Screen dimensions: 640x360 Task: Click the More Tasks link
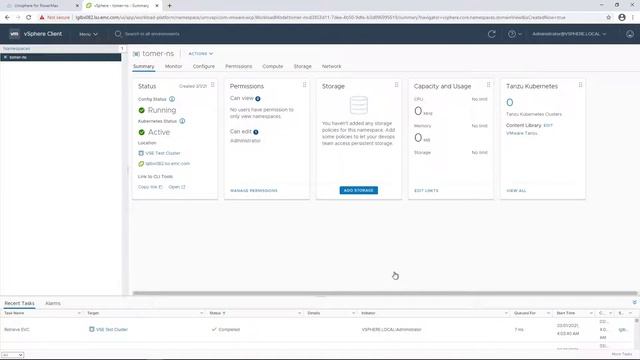point(622,354)
